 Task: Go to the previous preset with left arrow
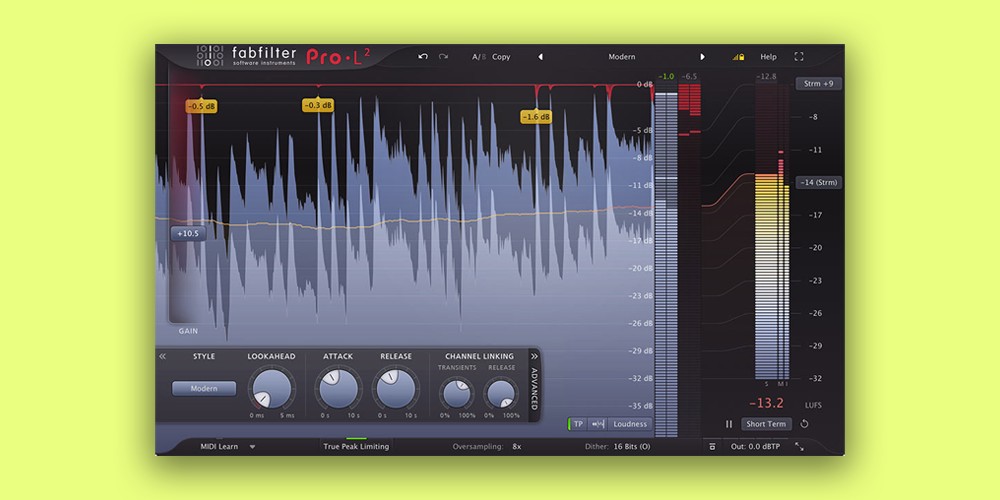(541, 57)
